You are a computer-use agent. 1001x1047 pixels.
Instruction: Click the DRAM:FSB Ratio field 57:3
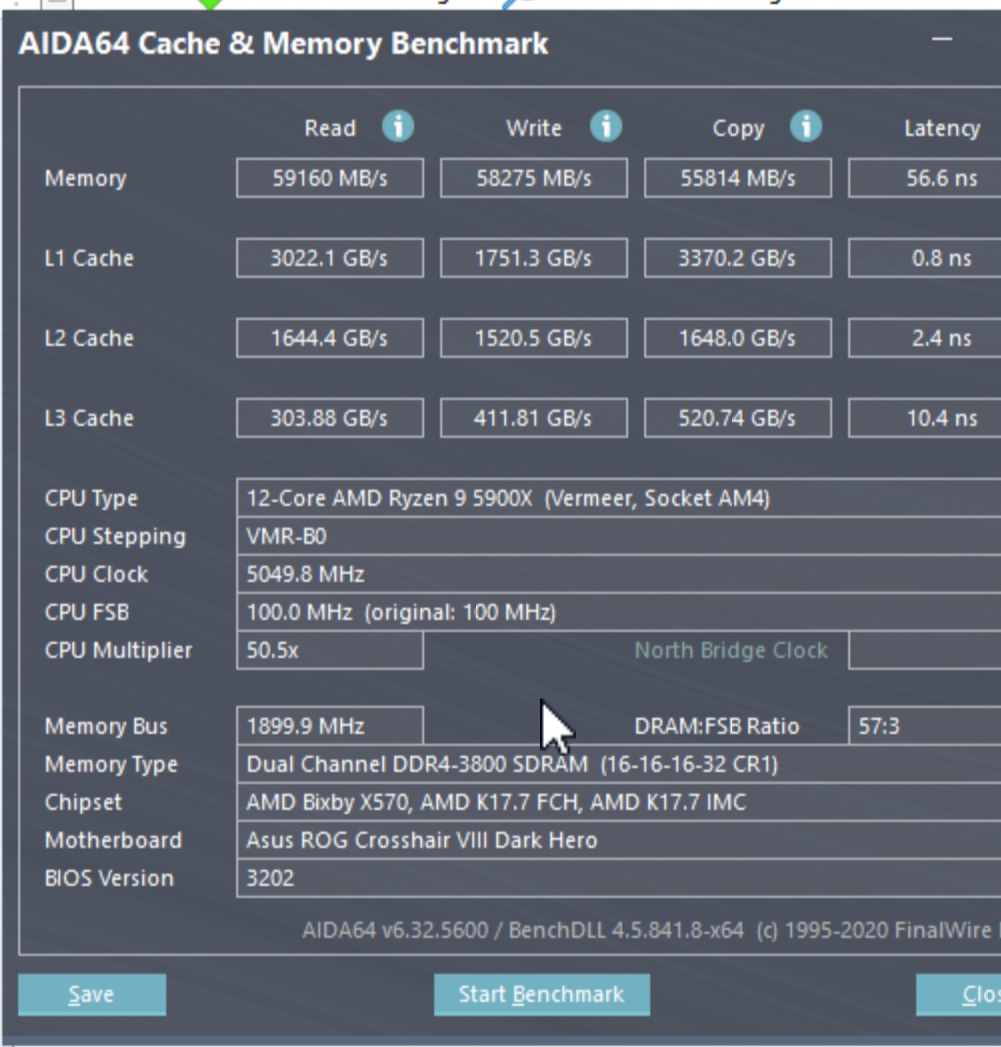click(925, 726)
